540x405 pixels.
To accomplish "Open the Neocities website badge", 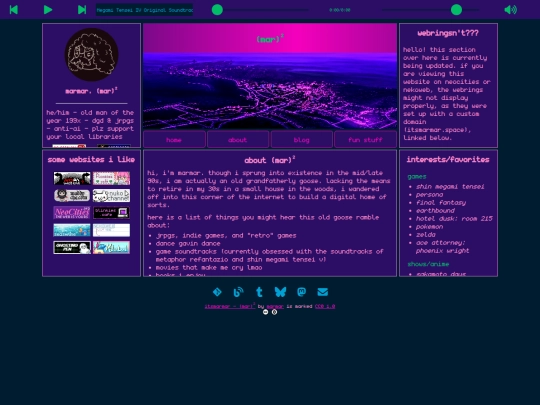I will (72, 212).
